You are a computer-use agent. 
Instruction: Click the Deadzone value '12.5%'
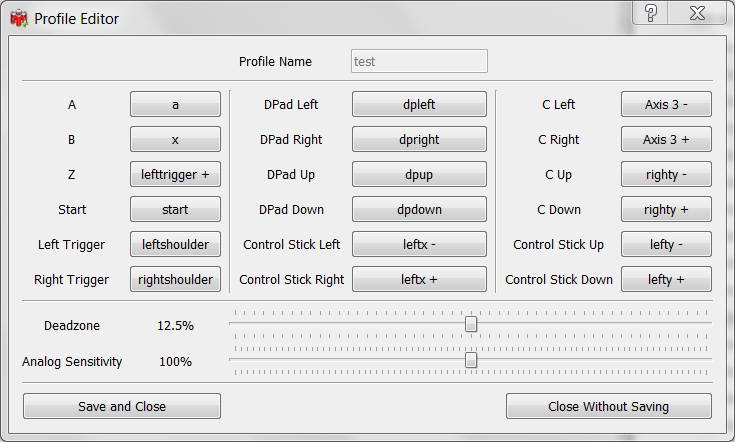[x=175, y=325]
